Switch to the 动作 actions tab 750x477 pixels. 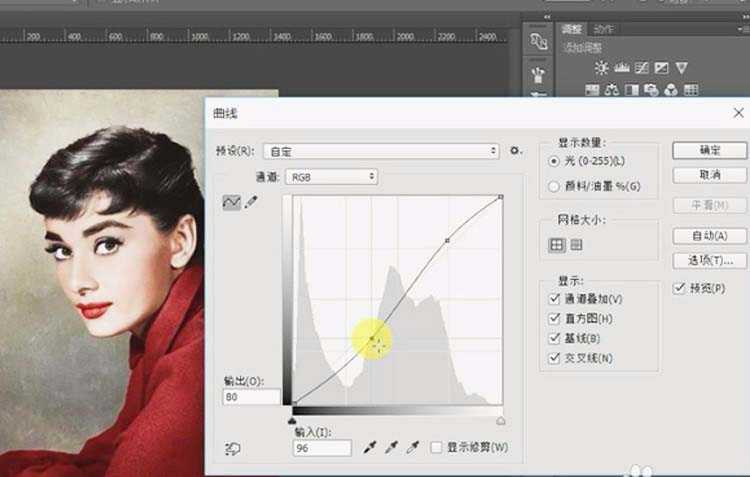(603, 29)
